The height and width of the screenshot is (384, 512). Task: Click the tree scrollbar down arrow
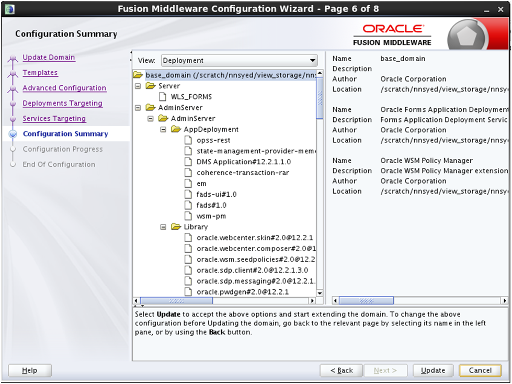pos(320,293)
